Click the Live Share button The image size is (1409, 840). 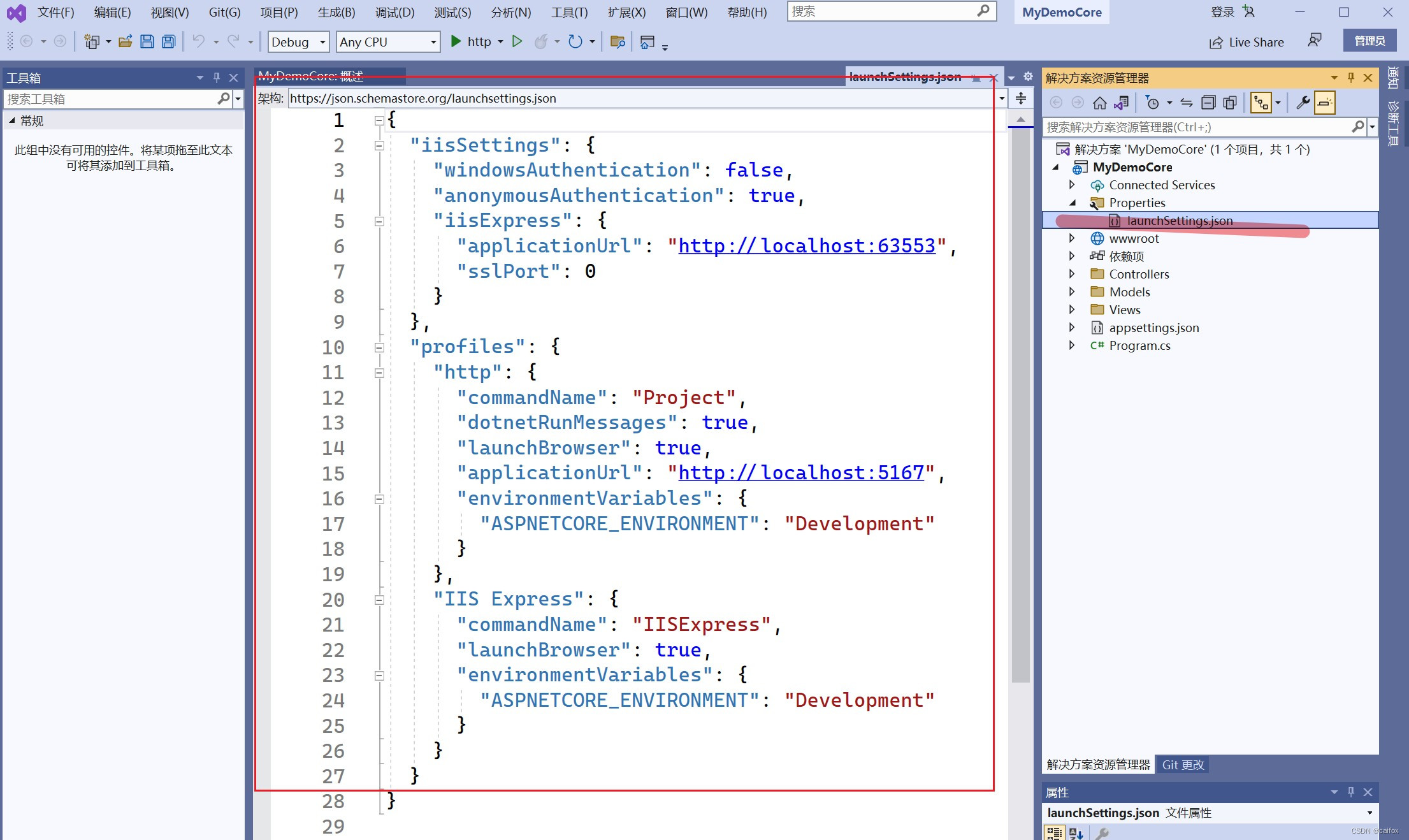1246,41
